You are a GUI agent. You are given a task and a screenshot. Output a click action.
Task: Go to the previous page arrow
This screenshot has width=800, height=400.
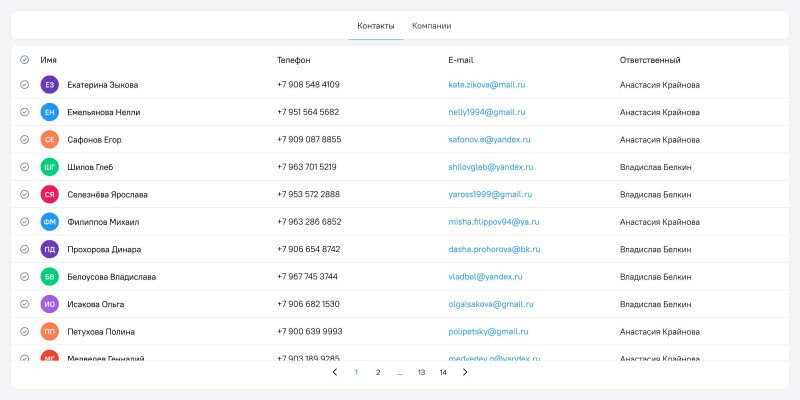(335, 372)
